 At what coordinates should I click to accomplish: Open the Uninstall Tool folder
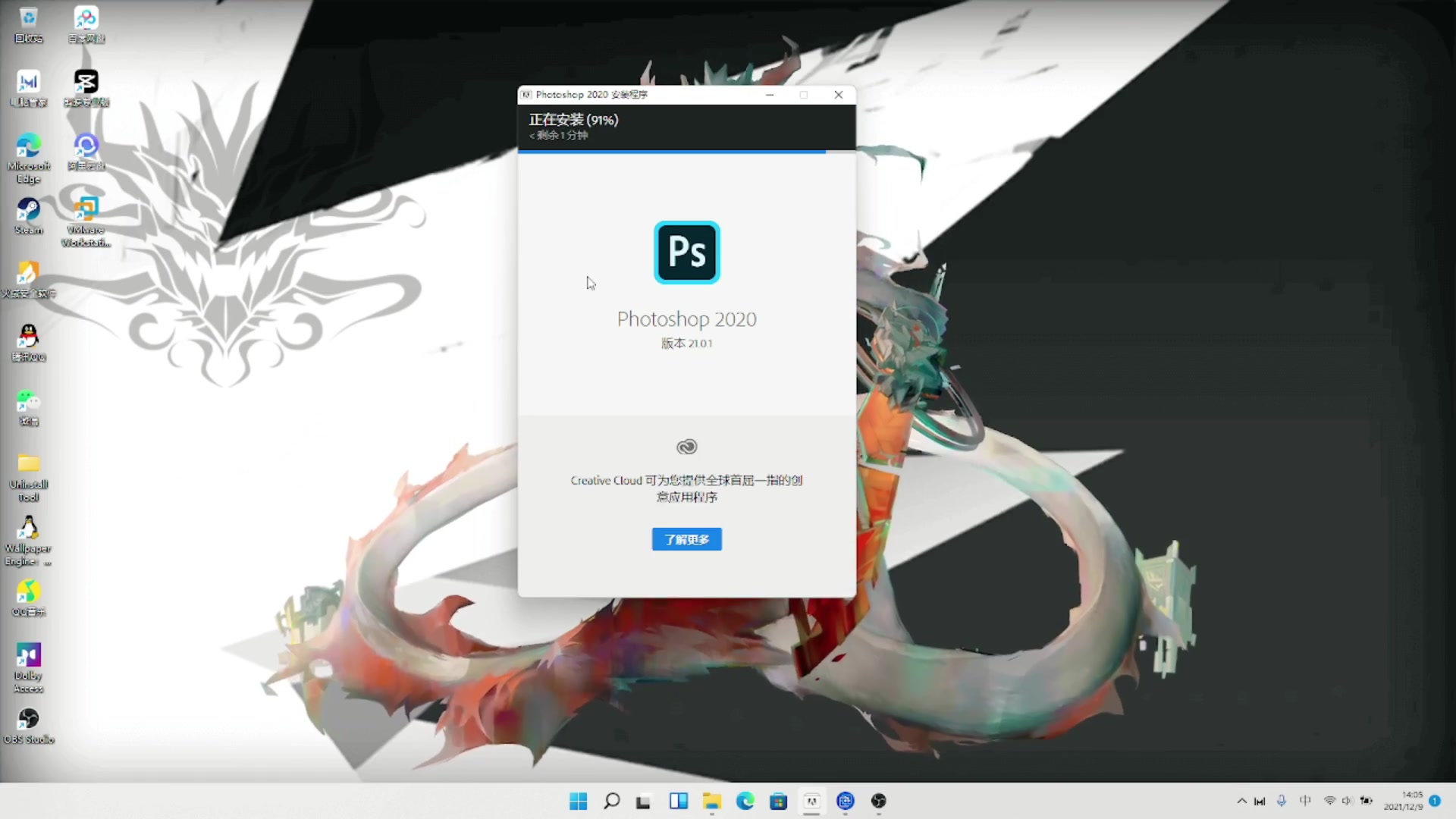[28, 465]
